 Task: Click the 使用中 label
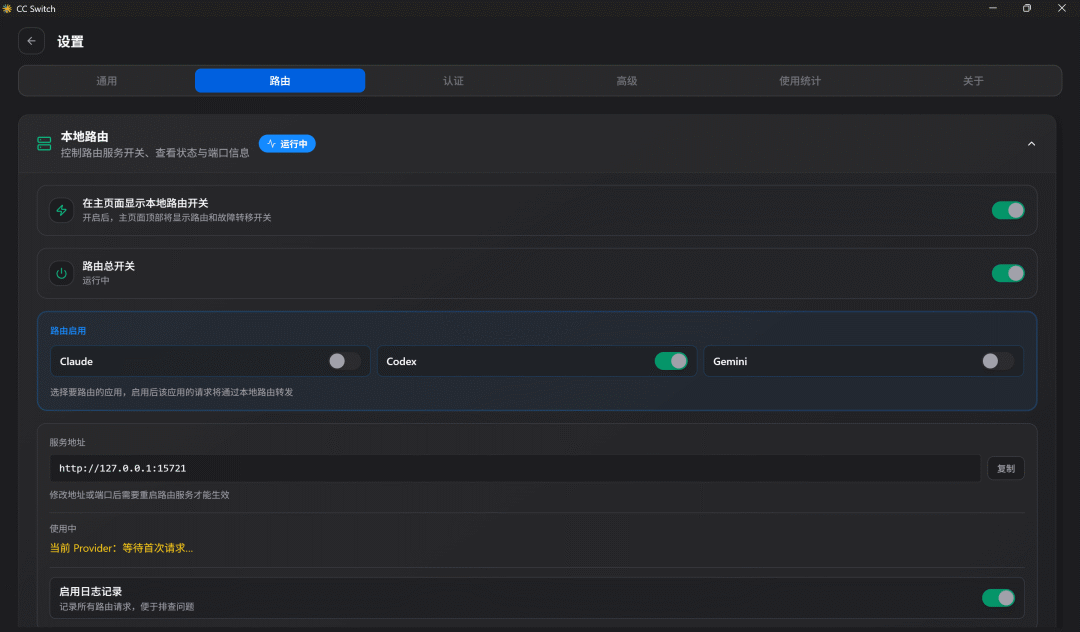(63, 529)
